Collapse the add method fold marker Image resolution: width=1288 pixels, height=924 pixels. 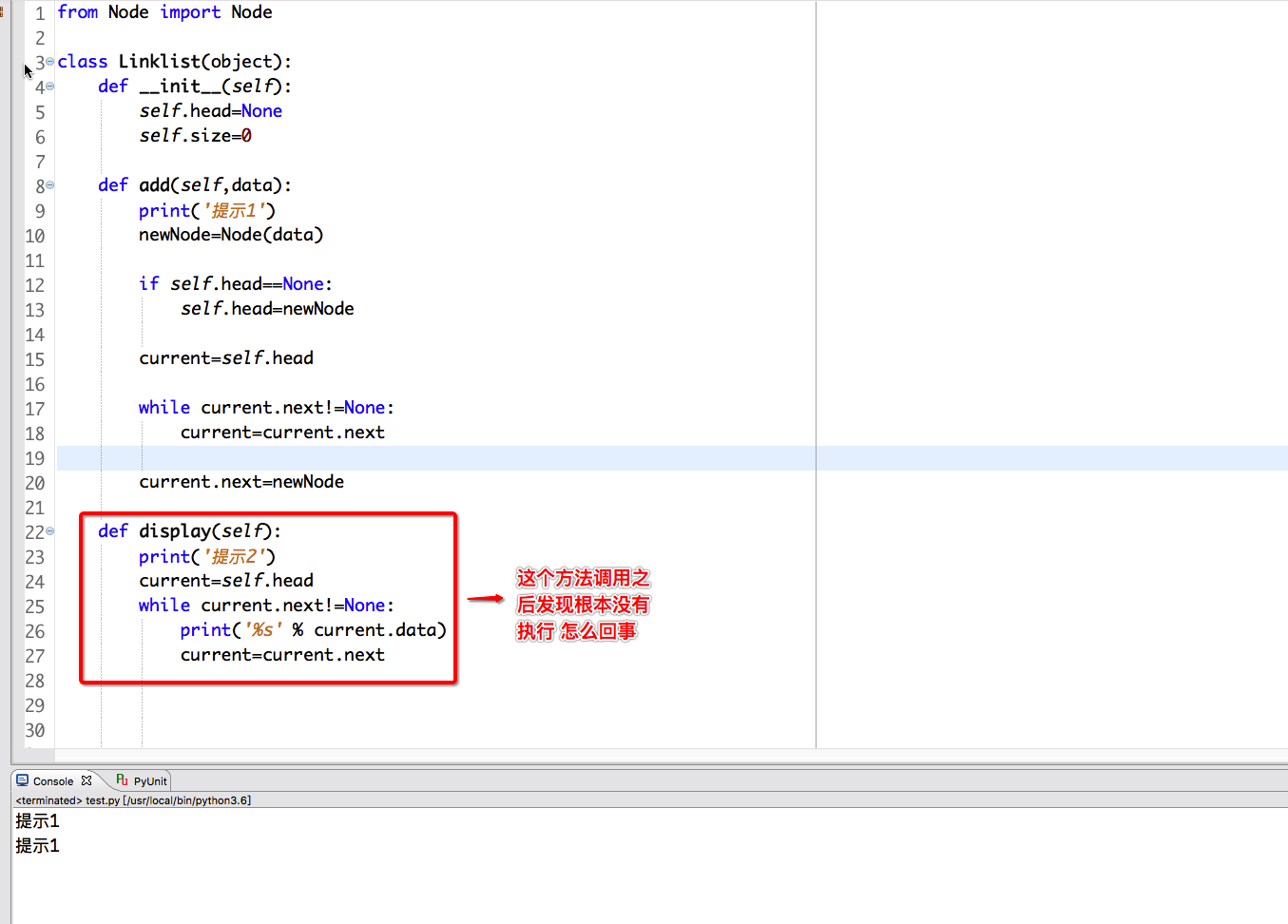(50, 185)
